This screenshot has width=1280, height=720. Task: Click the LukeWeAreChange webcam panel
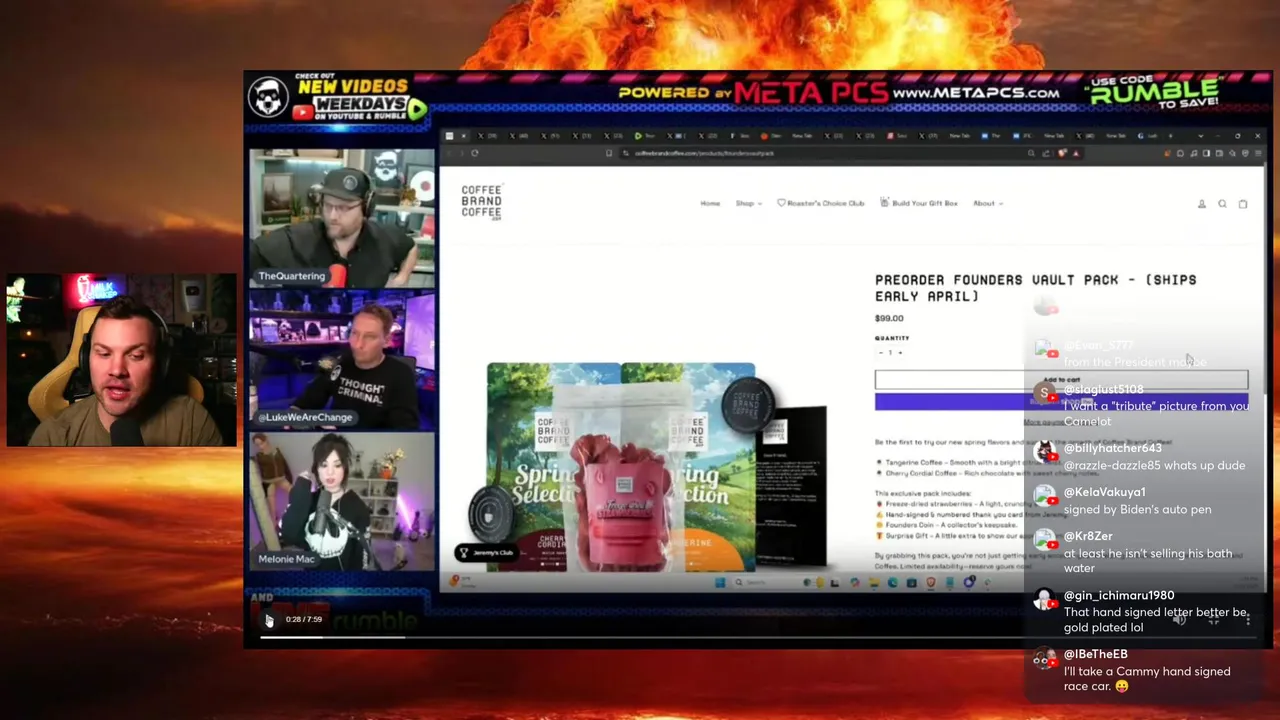pyautogui.click(x=341, y=359)
